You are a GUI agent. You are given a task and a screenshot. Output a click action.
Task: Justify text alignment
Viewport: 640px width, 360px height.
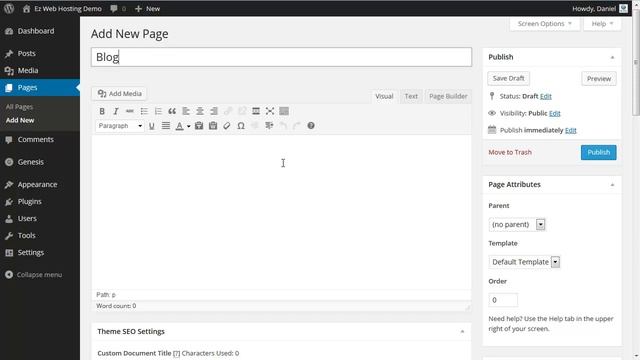(x=166, y=126)
